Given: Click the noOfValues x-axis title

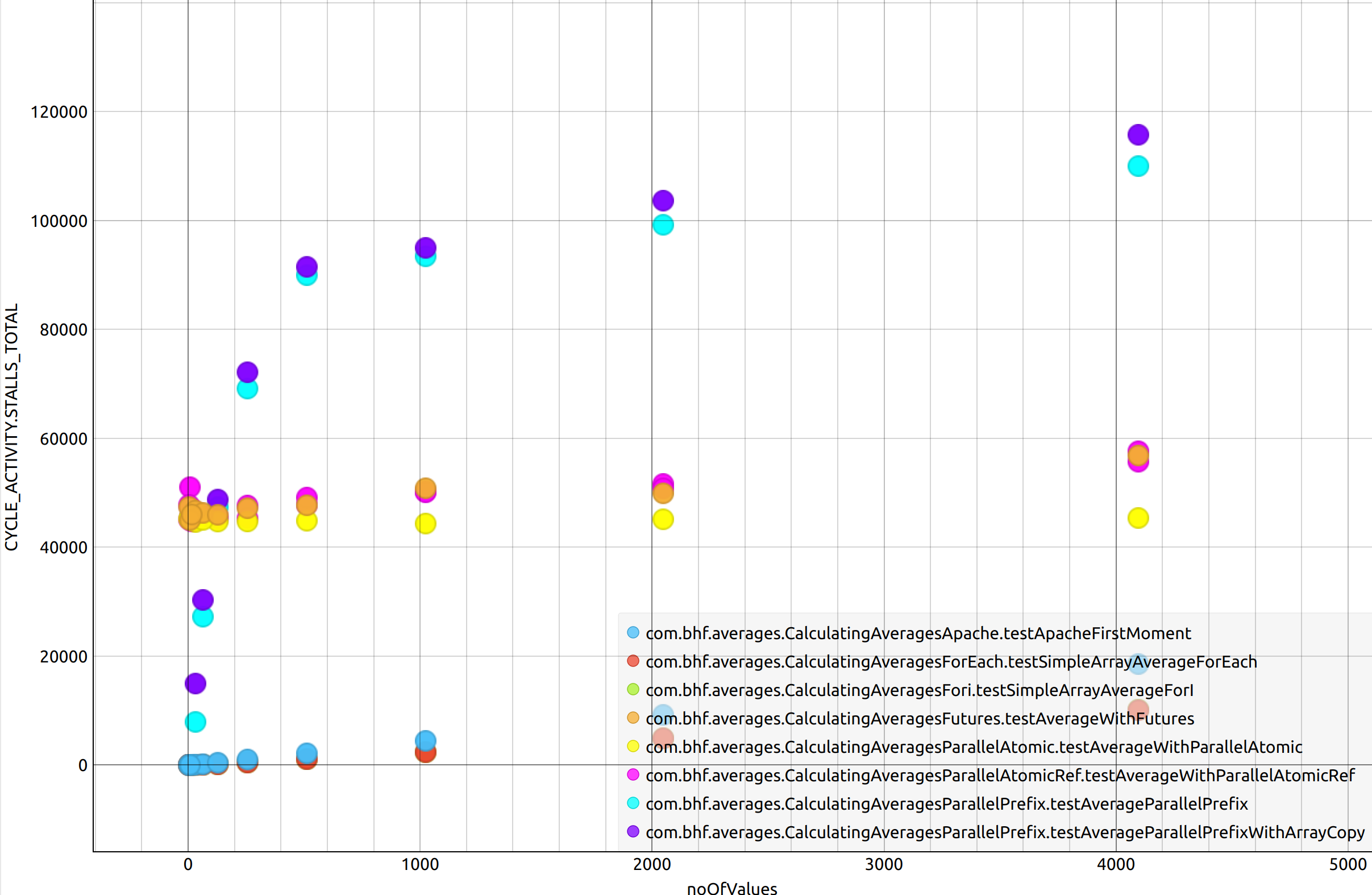Looking at the screenshot, I should 731,888.
